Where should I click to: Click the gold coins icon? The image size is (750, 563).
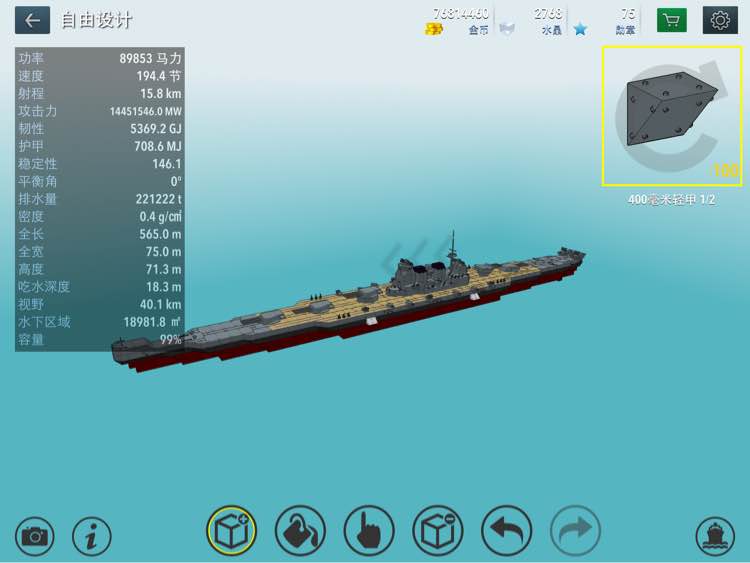[x=434, y=30]
